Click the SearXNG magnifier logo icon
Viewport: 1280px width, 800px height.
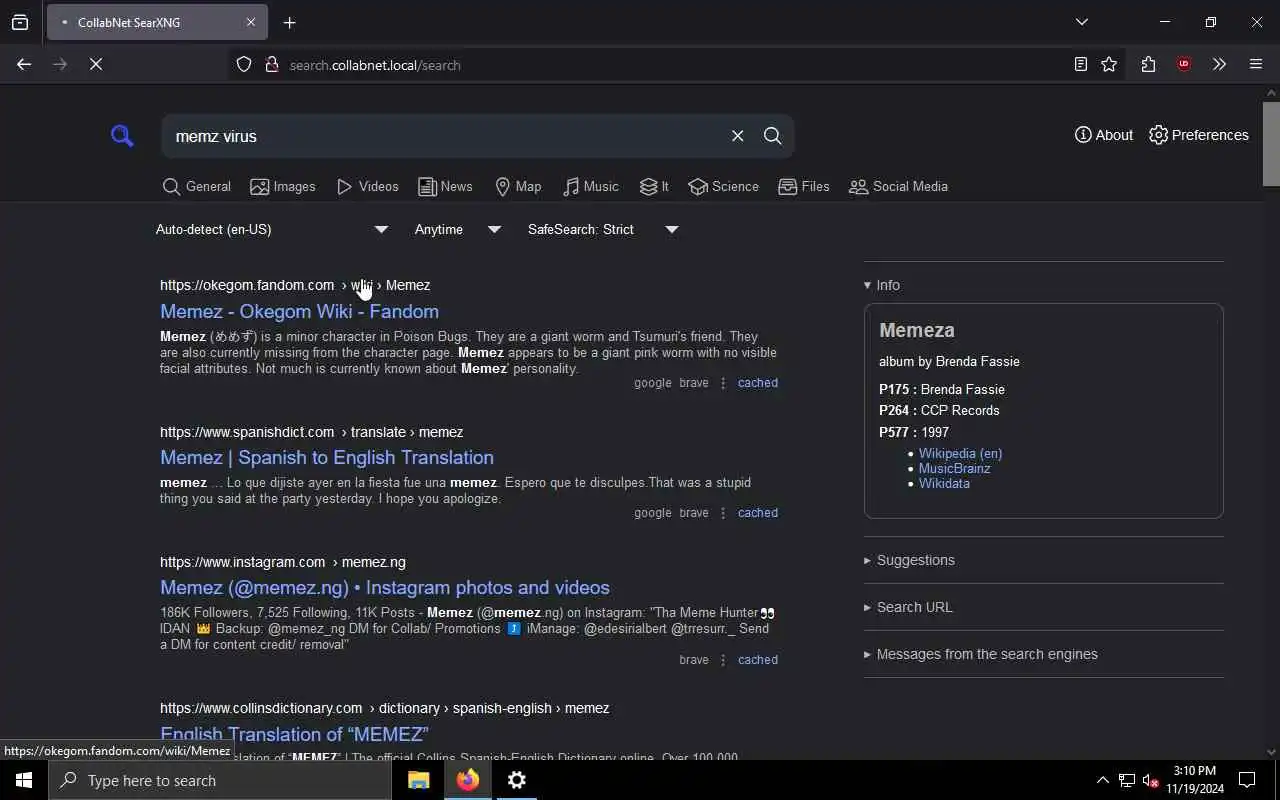pos(122,135)
